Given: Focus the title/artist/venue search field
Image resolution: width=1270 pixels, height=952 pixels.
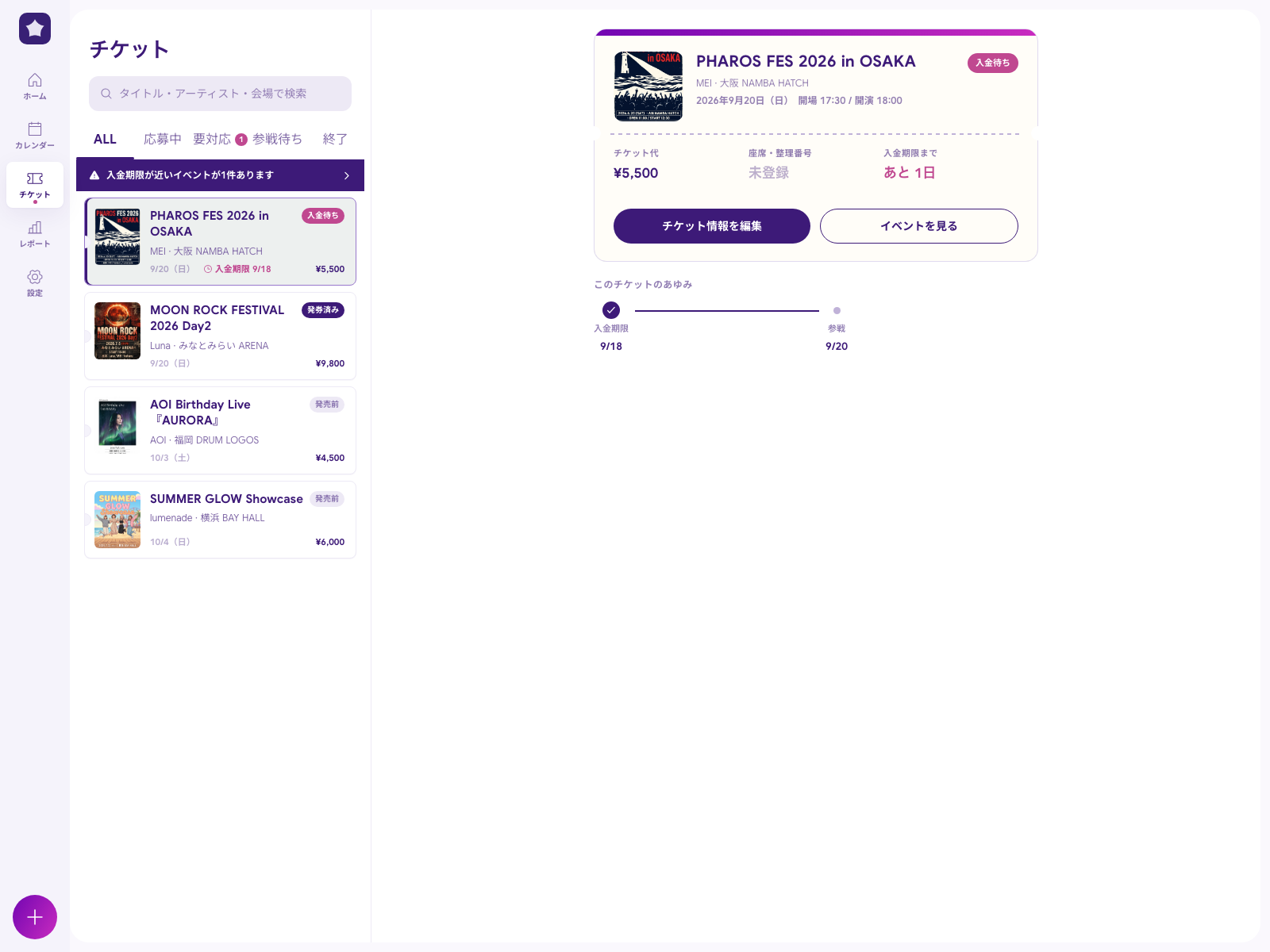Looking at the screenshot, I should pos(220,94).
